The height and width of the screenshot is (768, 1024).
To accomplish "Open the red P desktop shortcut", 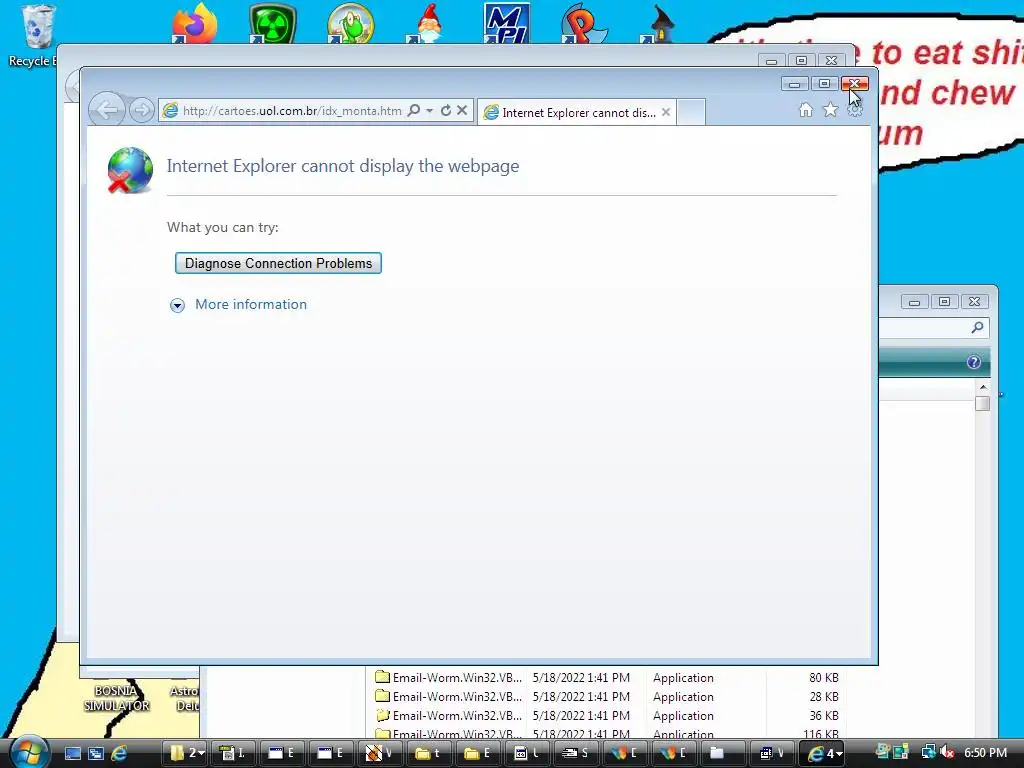I will coord(584,24).
